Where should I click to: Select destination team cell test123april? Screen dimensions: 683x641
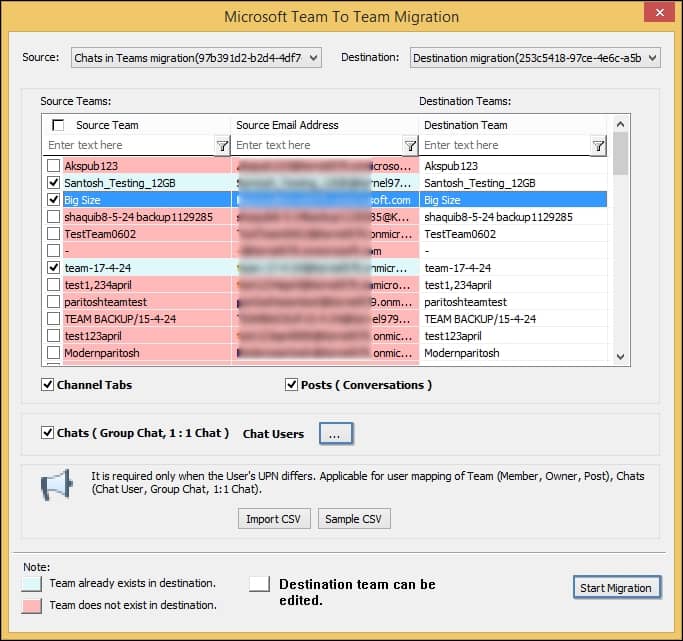pyautogui.click(x=513, y=335)
